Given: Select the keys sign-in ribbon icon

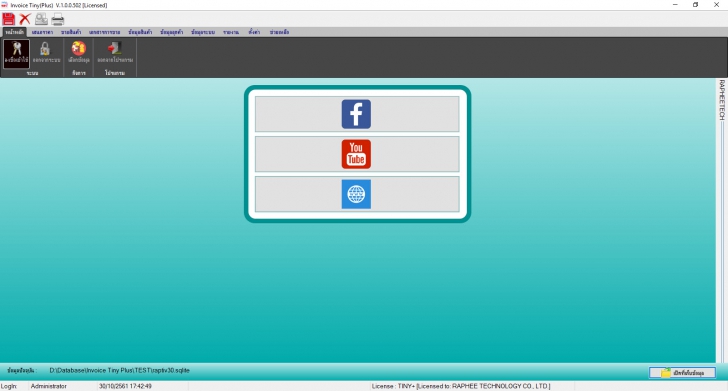Looking at the screenshot, I should [x=17, y=53].
